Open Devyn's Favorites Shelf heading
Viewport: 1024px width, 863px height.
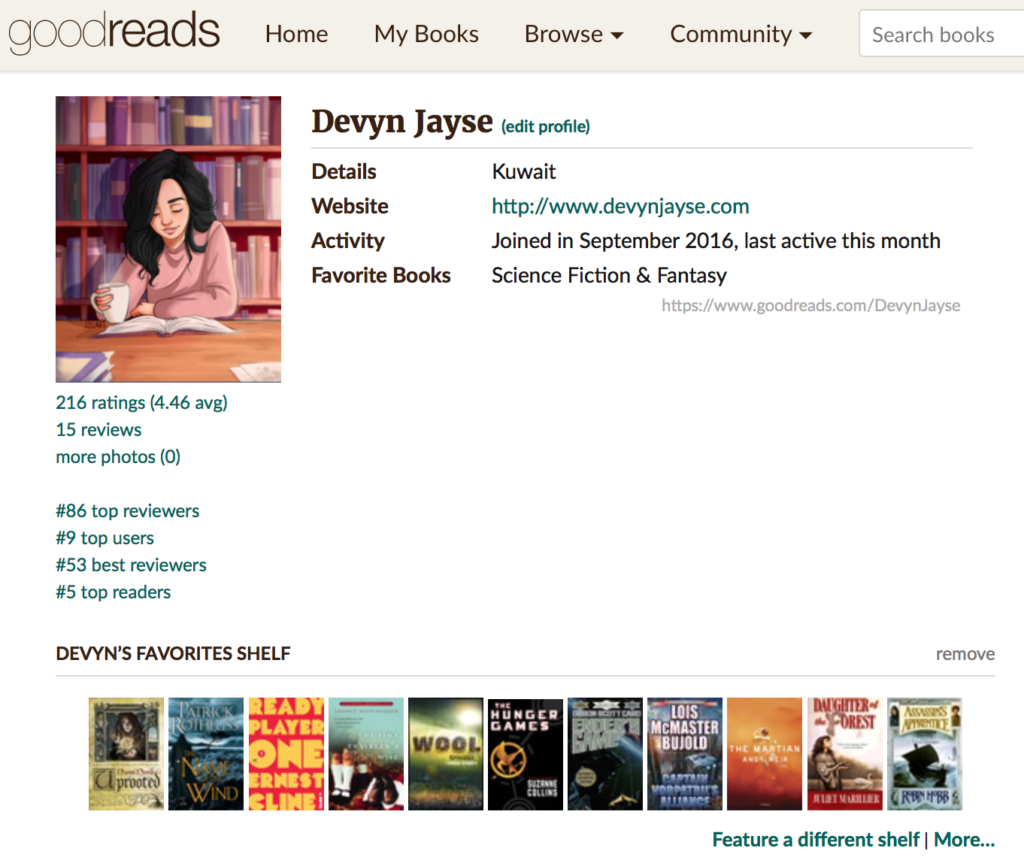pyautogui.click(x=173, y=653)
